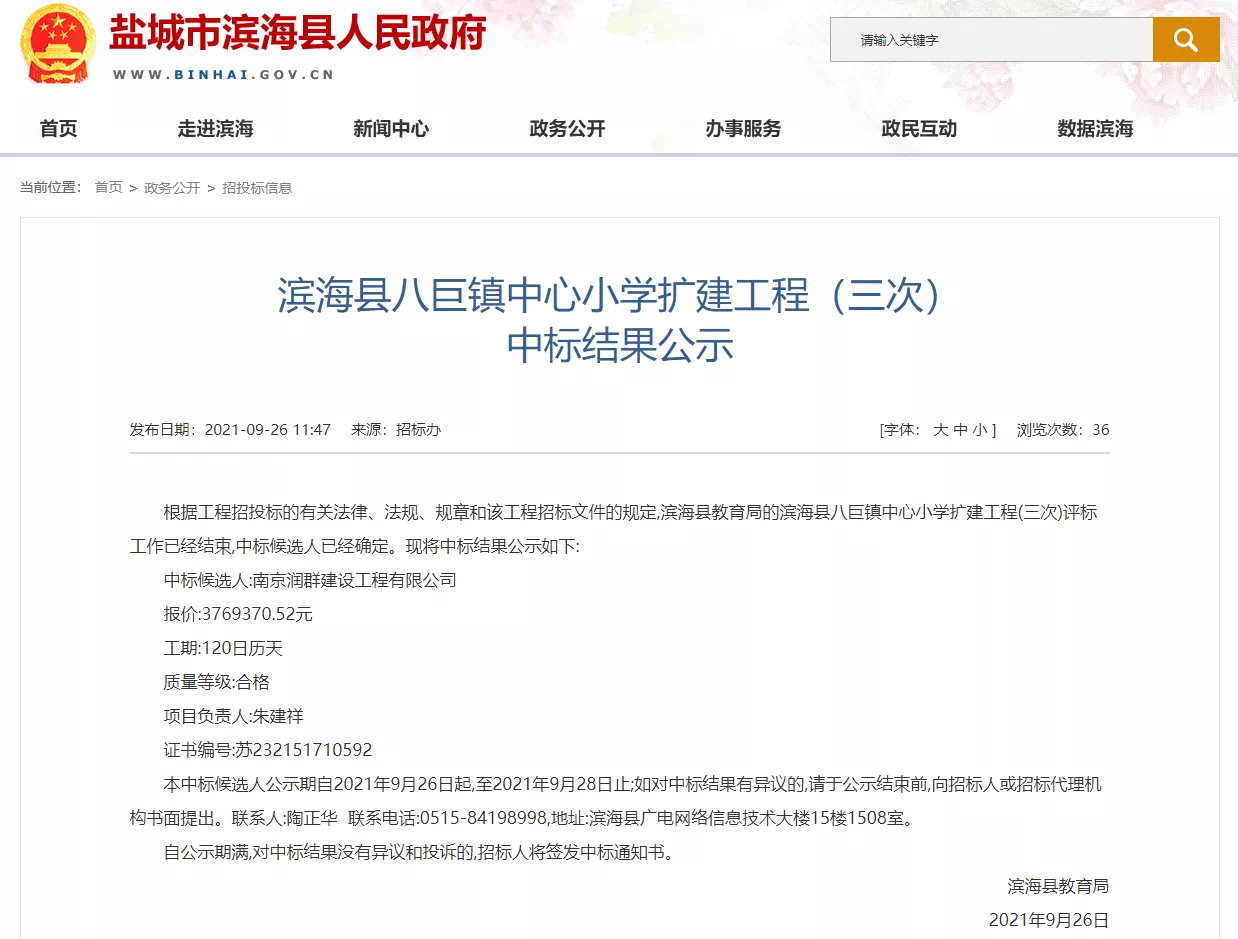Click the article title 中标结果公示 heading
This screenshot has width=1238, height=939.
(619, 345)
